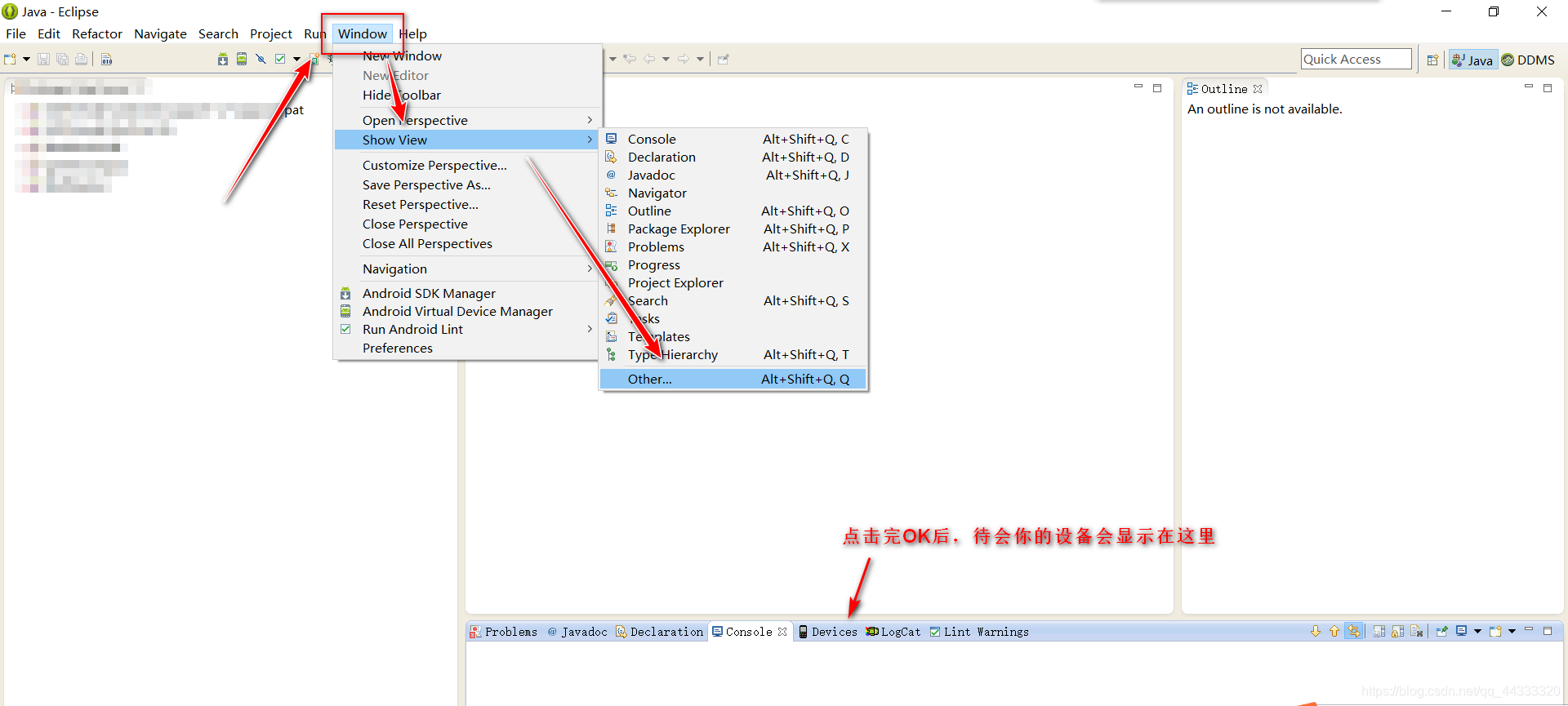Click the Android SDK Manager menu icon

pyautogui.click(x=345, y=293)
